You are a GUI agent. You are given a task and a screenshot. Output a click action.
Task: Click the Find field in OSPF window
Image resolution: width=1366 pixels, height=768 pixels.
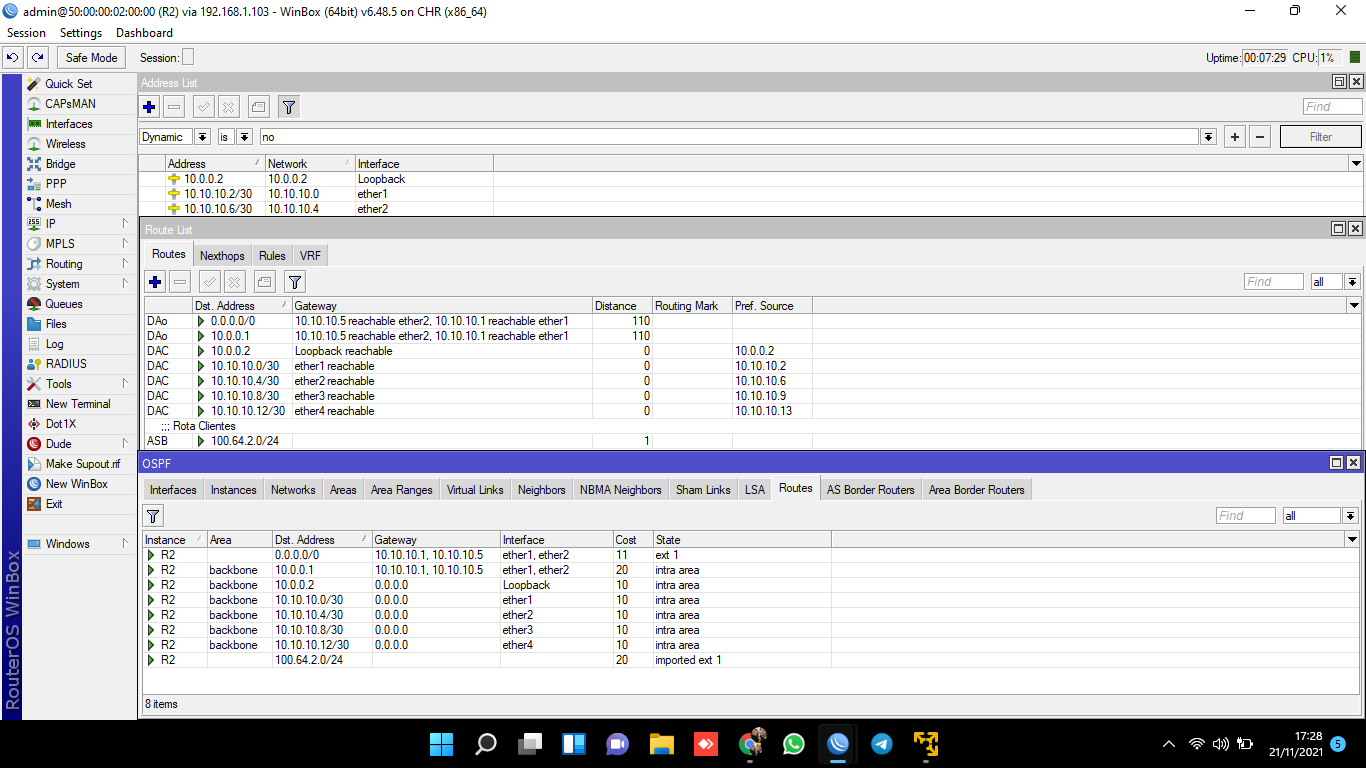(1246, 516)
